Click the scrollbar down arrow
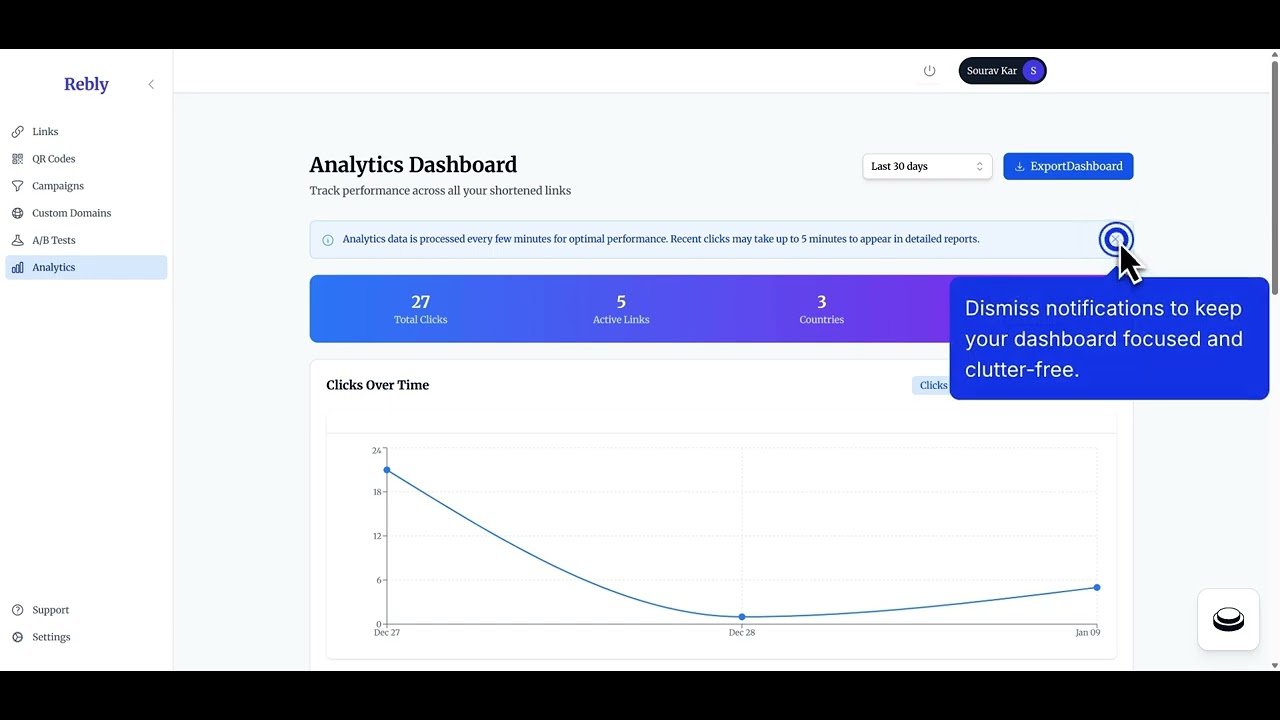 [x=1274, y=665]
